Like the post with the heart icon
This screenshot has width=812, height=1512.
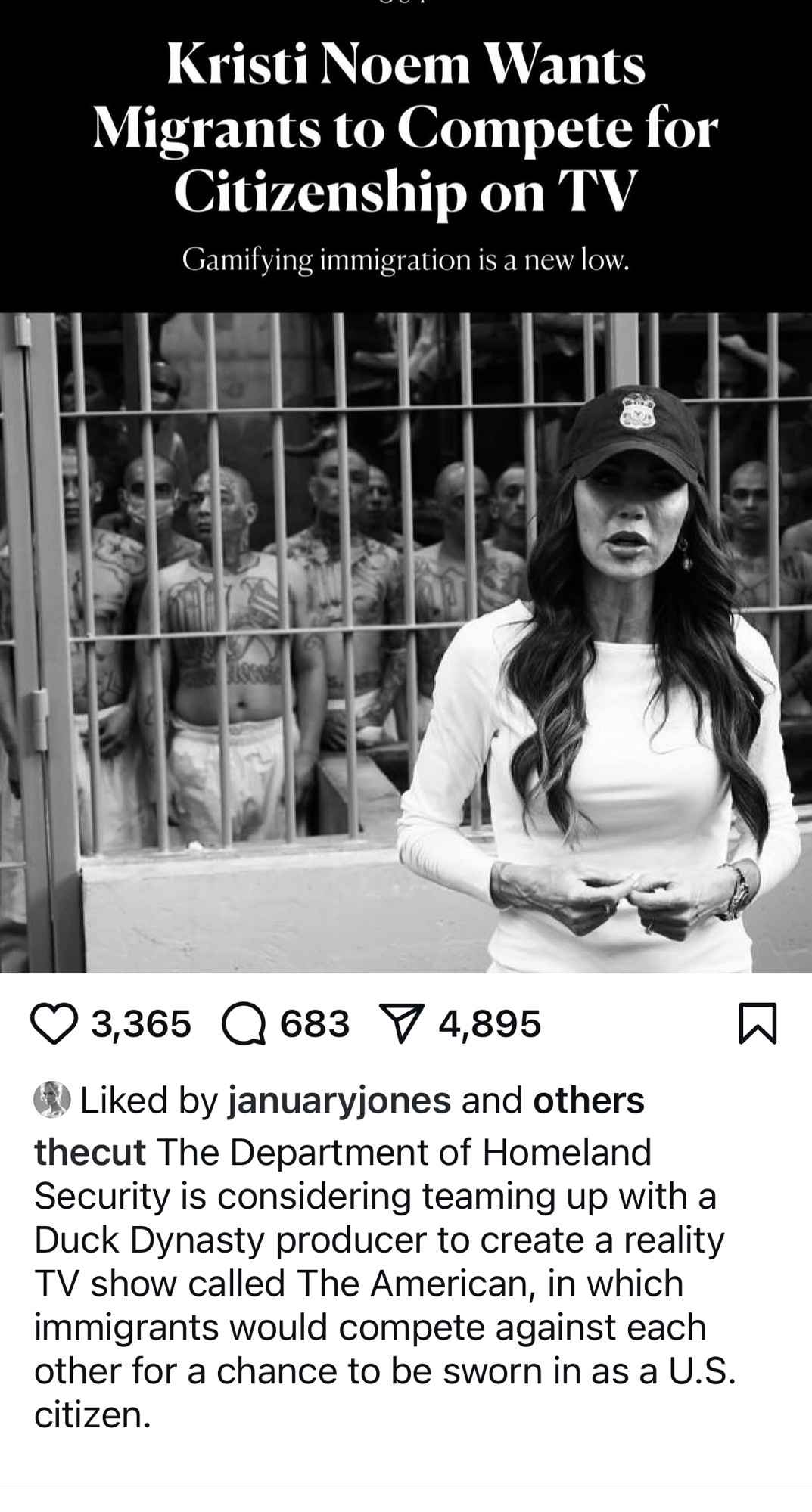54,1025
